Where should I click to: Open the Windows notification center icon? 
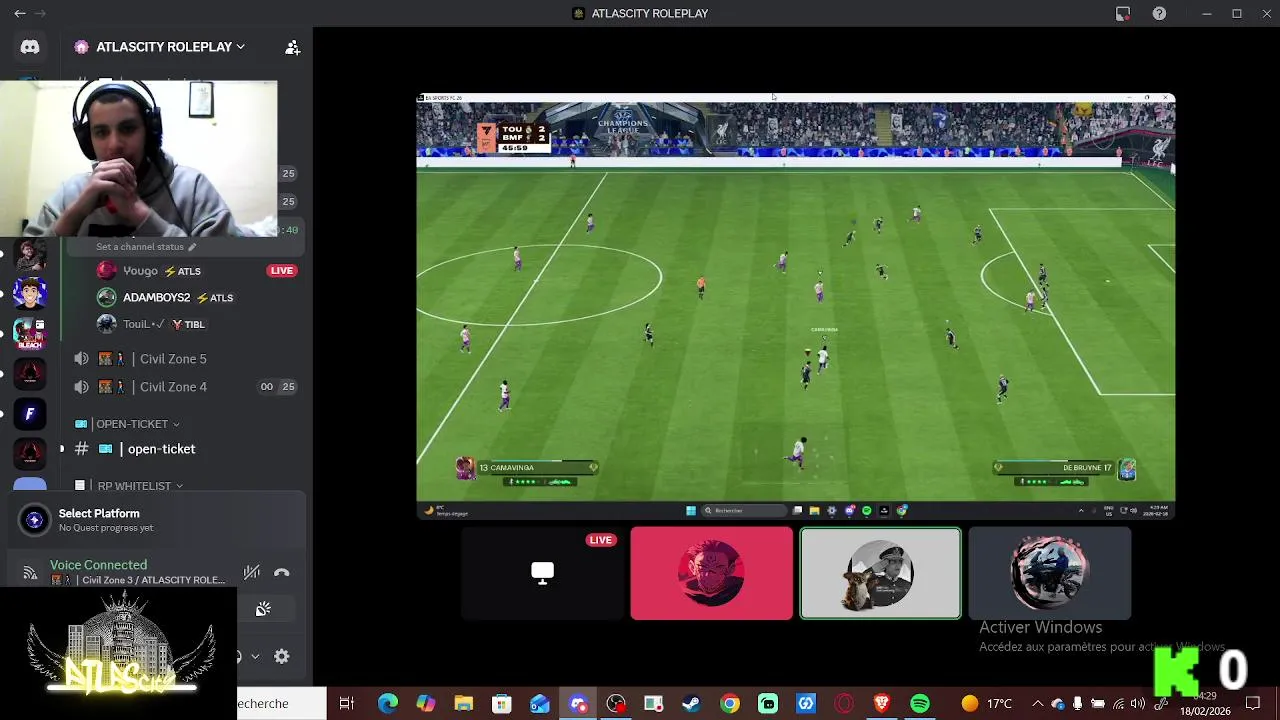[x=1253, y=704]
